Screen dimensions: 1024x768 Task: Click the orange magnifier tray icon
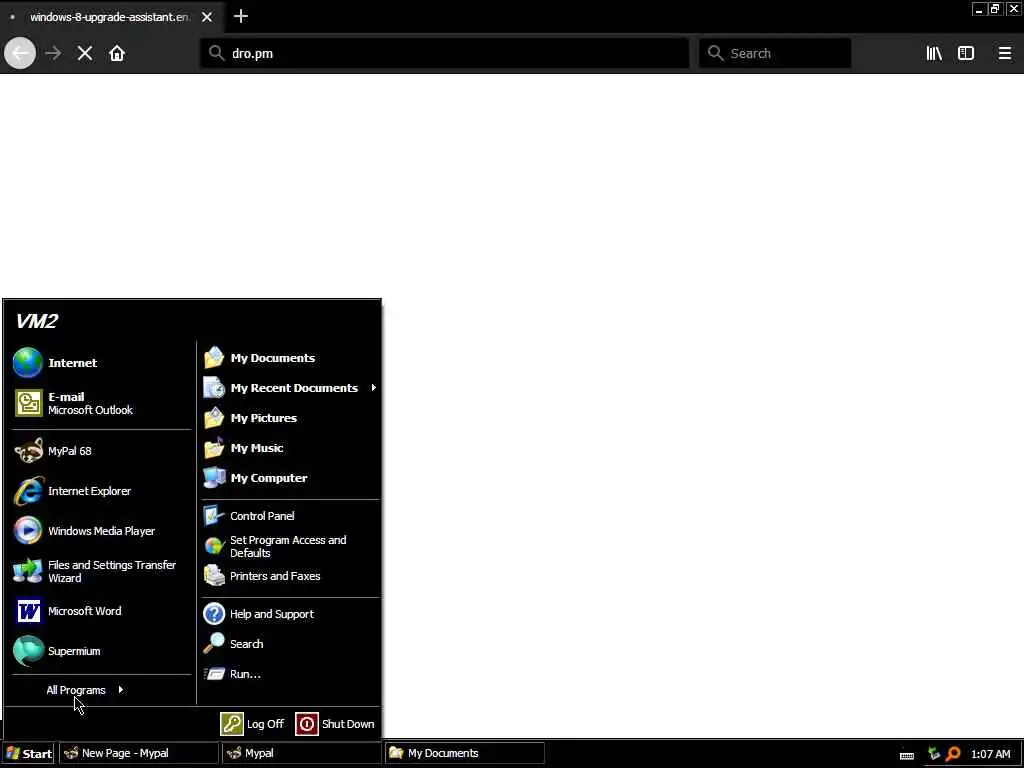point(953,754)
